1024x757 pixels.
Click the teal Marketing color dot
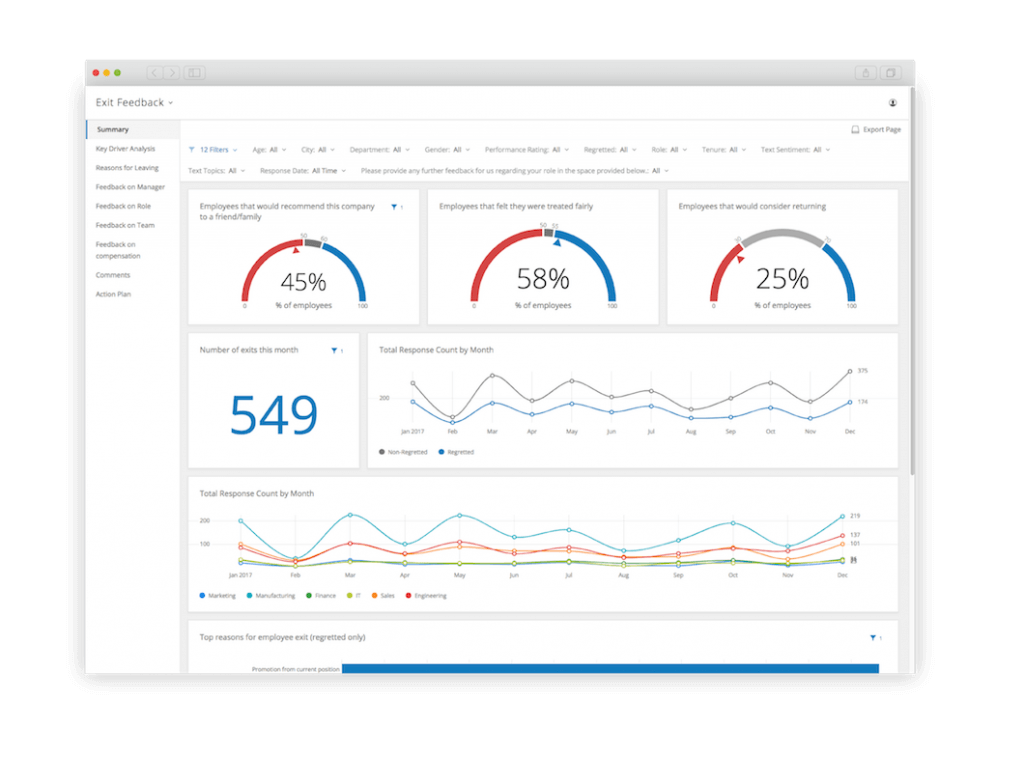[x=200, y=595]
